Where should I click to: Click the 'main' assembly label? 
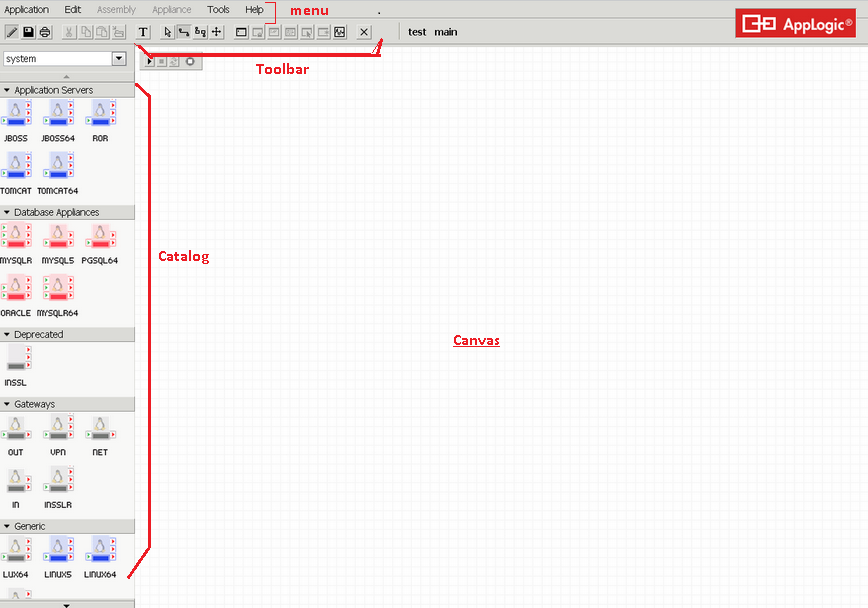(446, 32)
